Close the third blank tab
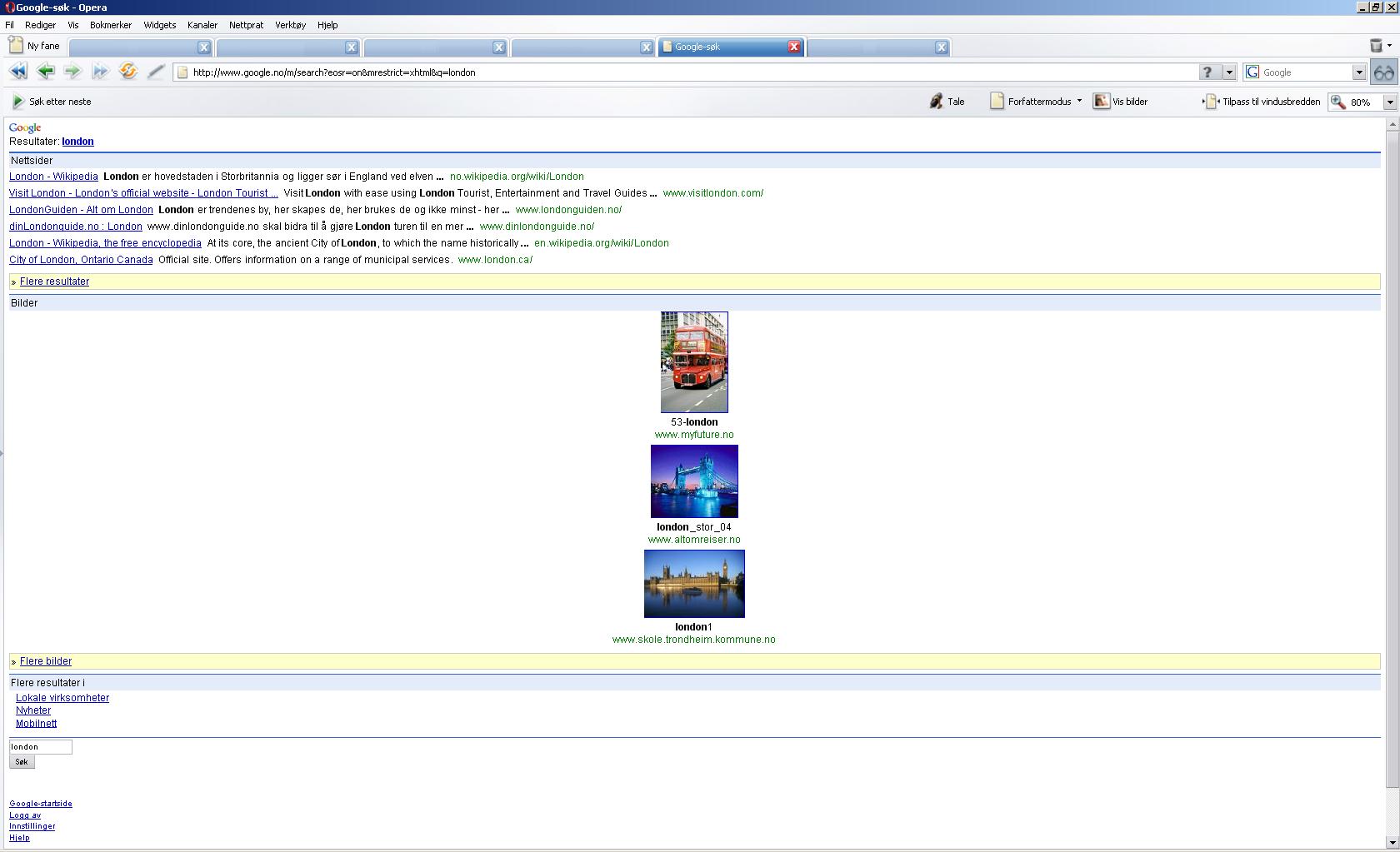This screenshot has width=1400, height=852. (x=498, y=47)
